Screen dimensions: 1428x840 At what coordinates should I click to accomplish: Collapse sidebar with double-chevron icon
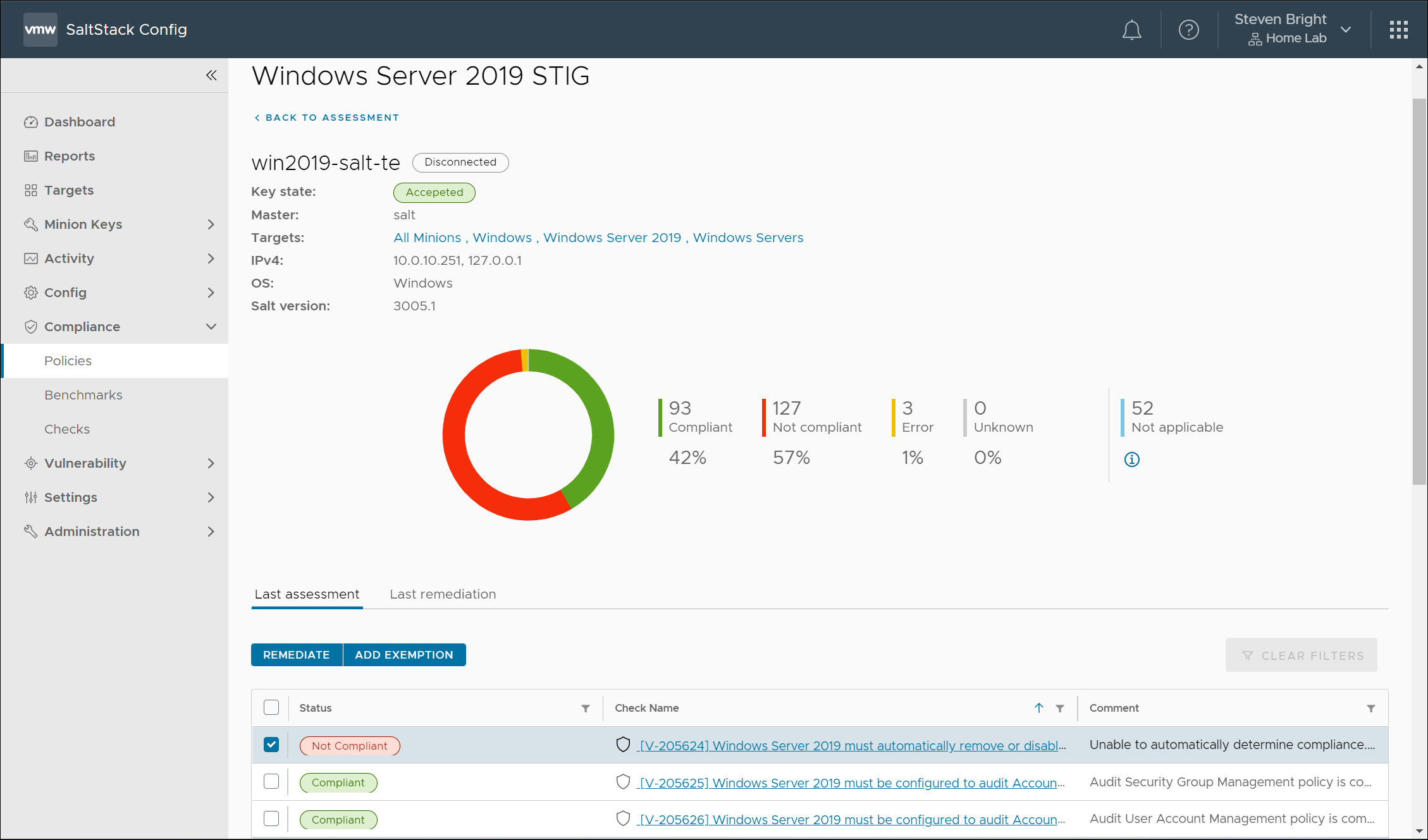pos(211,76)
